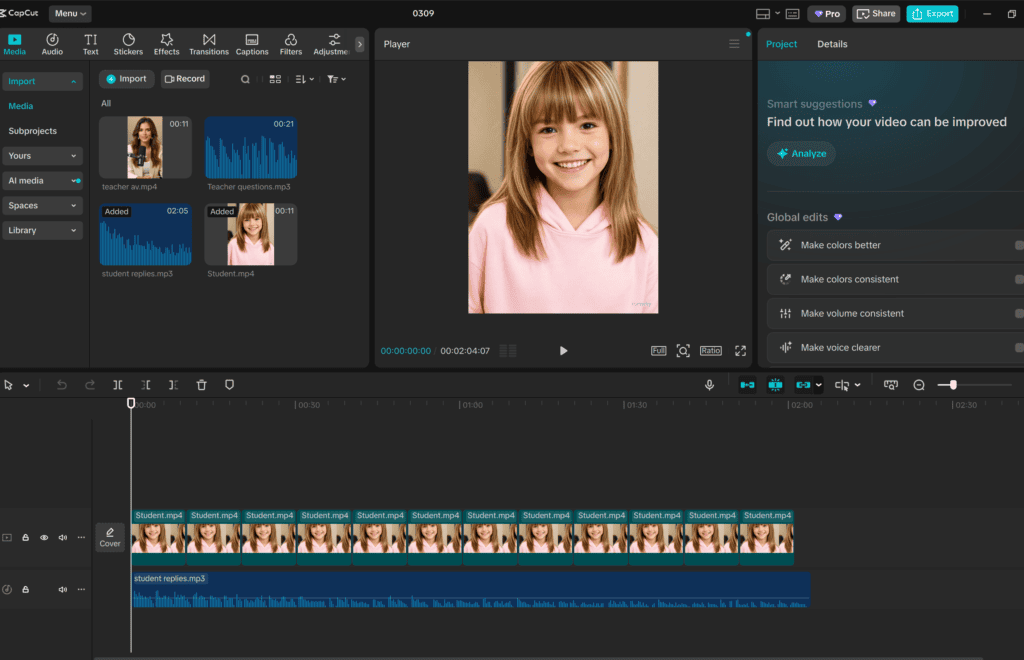Viewport: 1024px width, 660px height.
Task: Open the shortcuts panel icon in title bar
Action: point(792,14)
